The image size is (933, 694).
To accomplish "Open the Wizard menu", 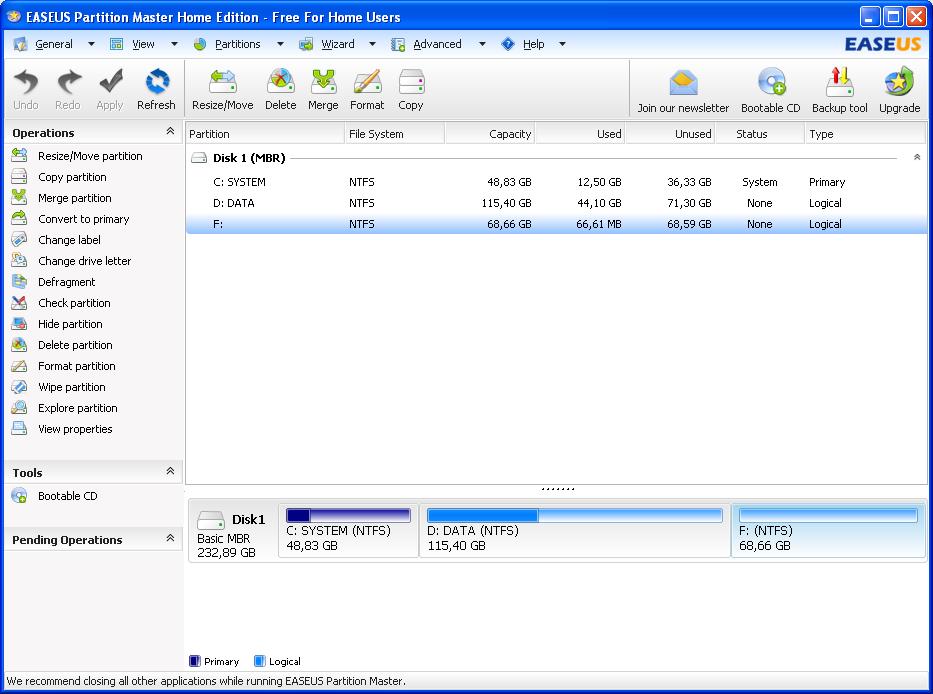I will pos(337,44).
